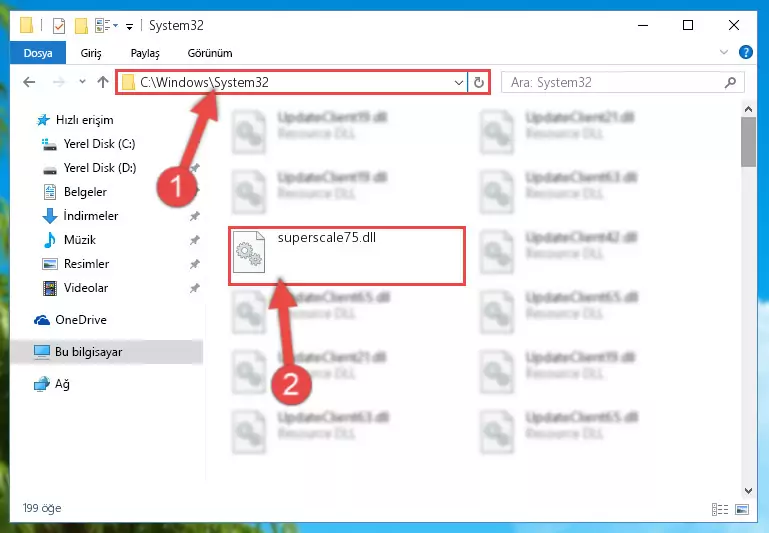Click the view options icon in title bar

[103, 25]
